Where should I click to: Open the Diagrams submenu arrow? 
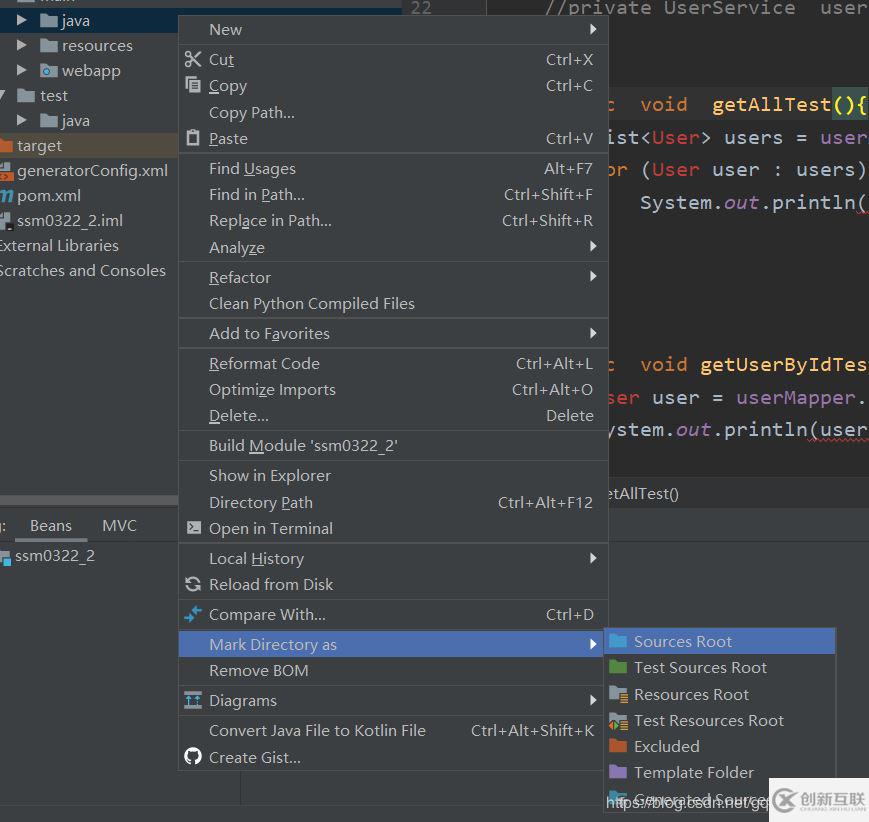(x=593, y=700)
